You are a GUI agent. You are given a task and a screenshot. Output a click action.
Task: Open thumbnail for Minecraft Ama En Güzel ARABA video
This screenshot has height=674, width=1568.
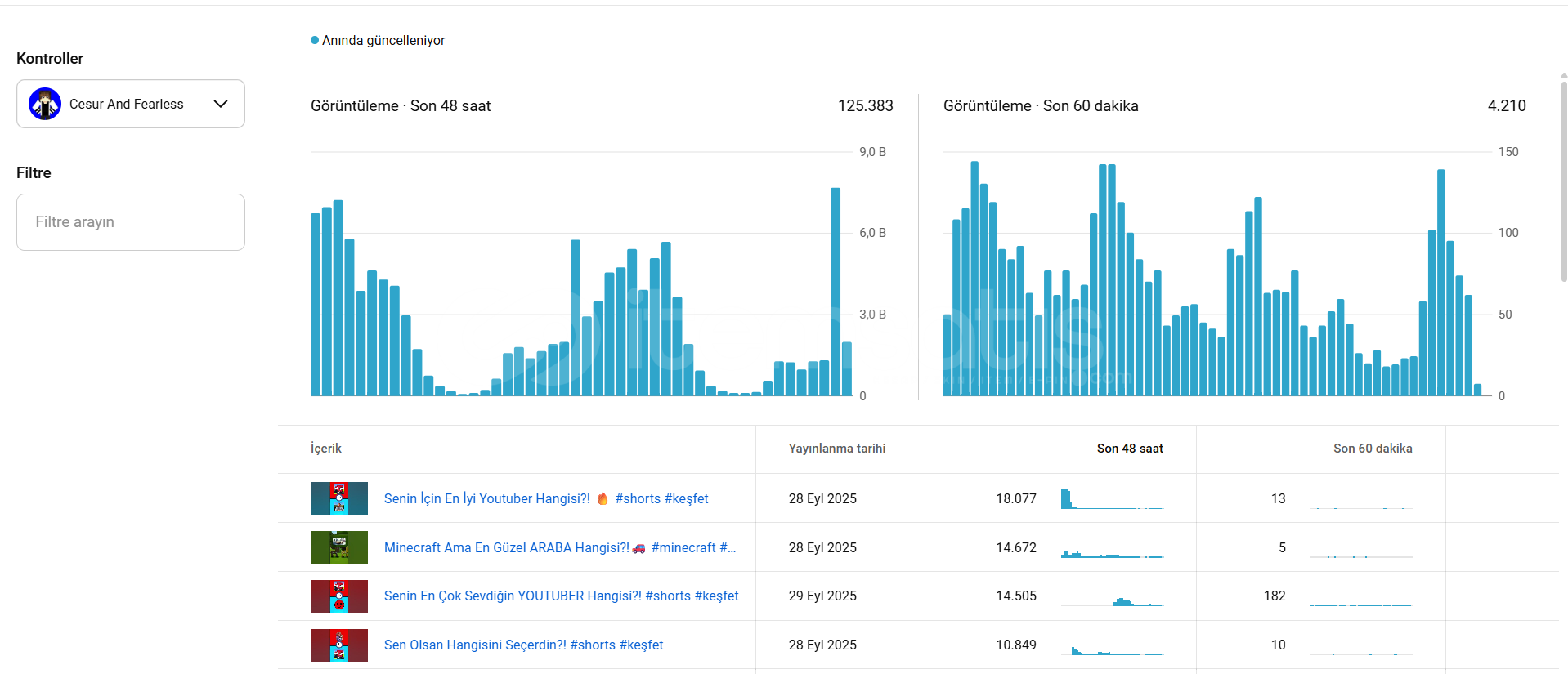[x=339, y=547]
